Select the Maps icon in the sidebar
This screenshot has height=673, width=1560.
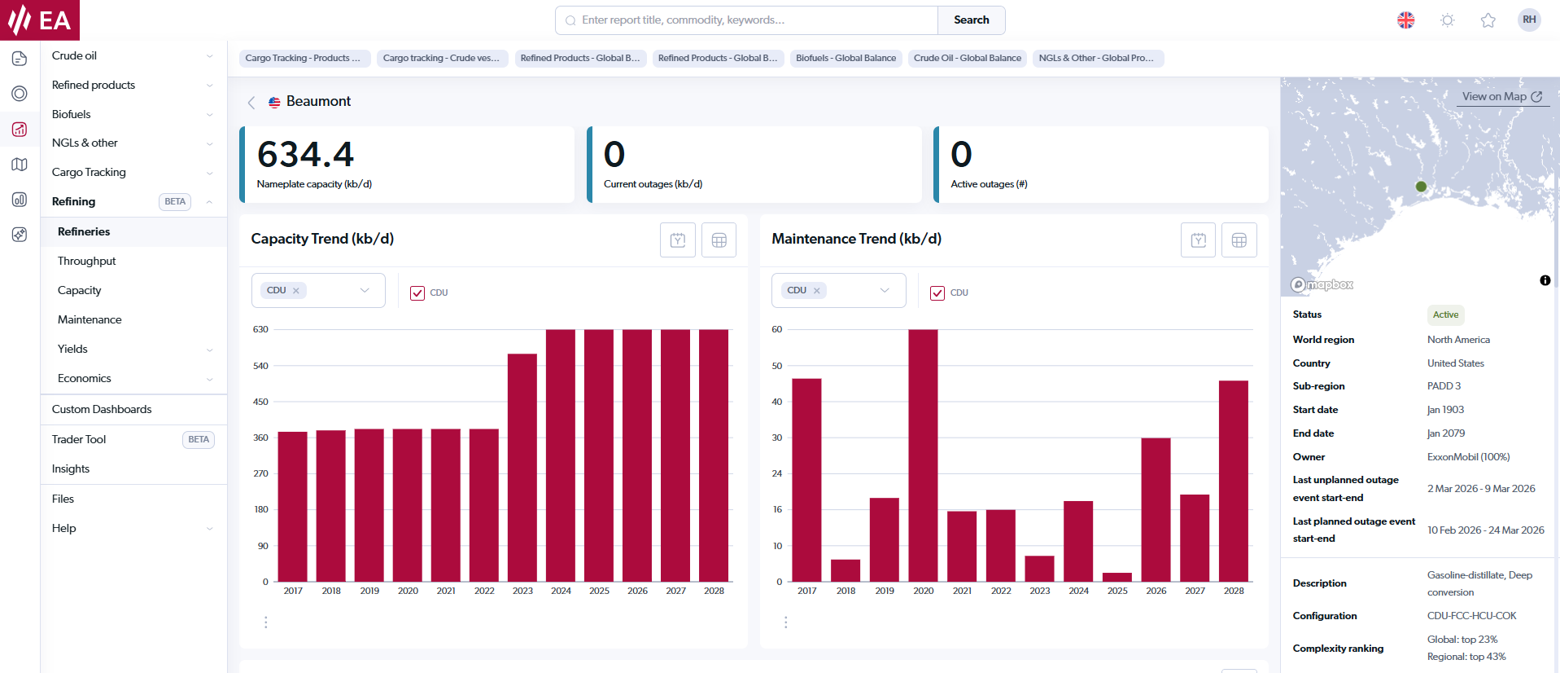click(20, 164)
